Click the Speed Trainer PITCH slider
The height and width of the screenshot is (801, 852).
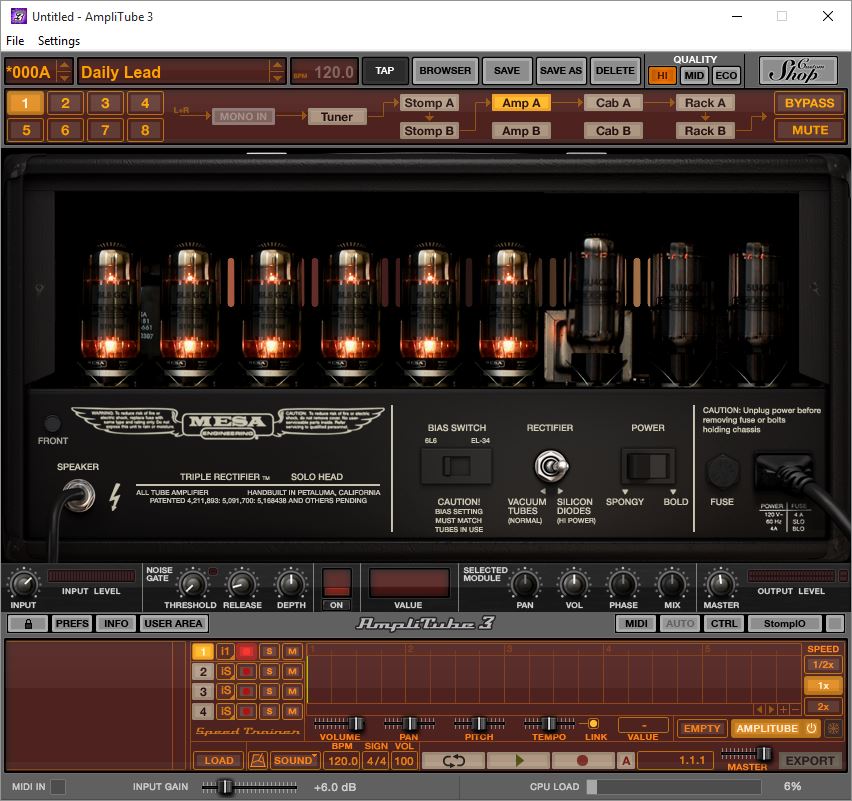click(479, 724)
